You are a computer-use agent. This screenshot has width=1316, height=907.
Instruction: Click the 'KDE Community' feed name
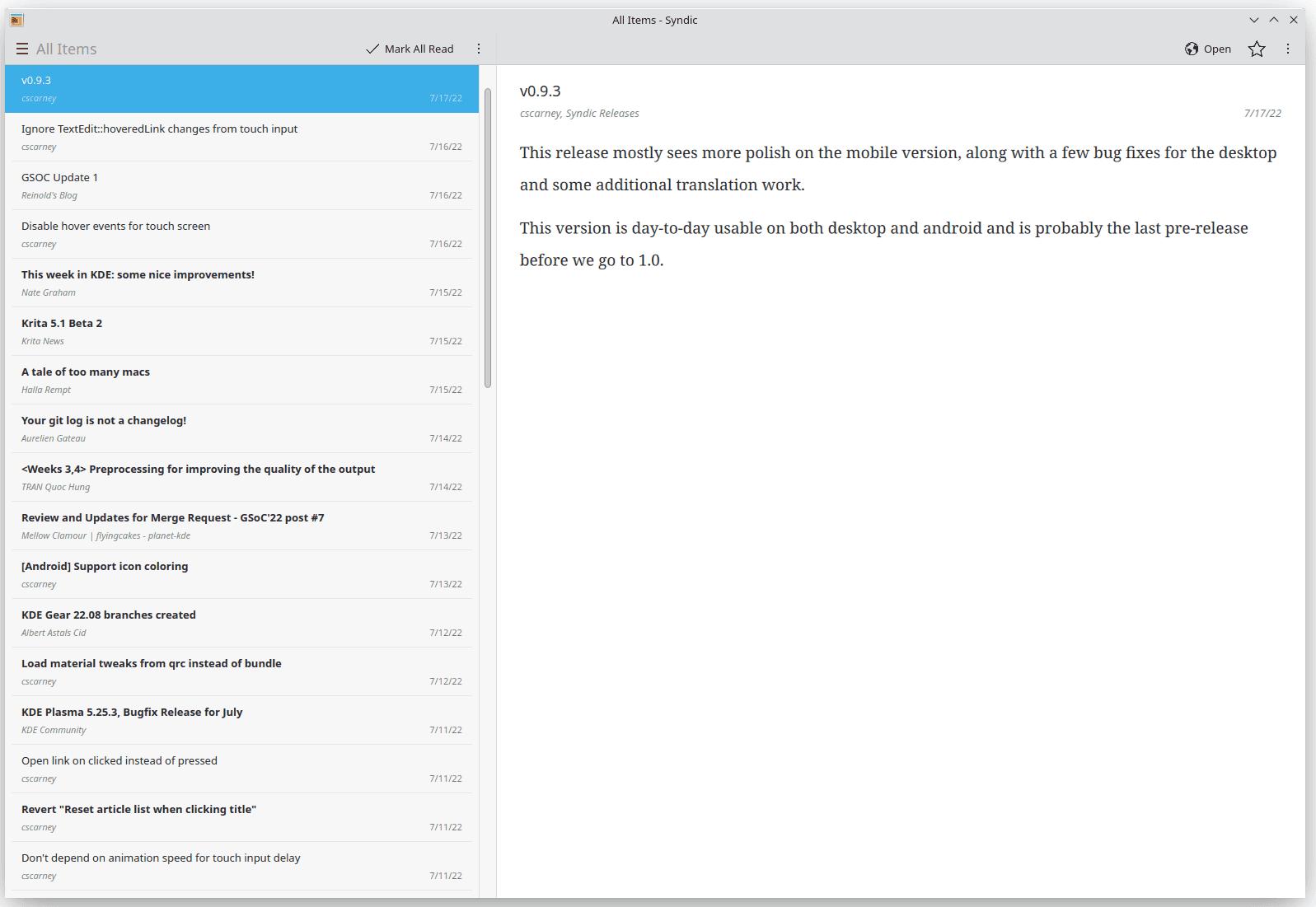[54, 731]
